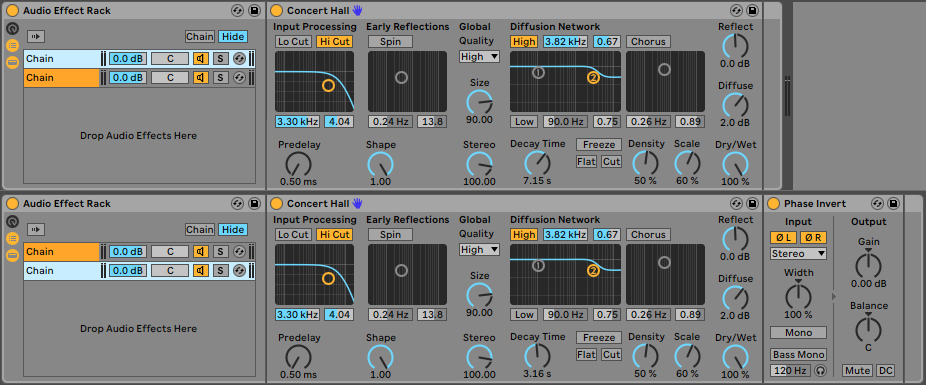Click the 7.15 s Decay Time knob
Viewport: 926px width, 385px height.
click(x=537, y=163)
